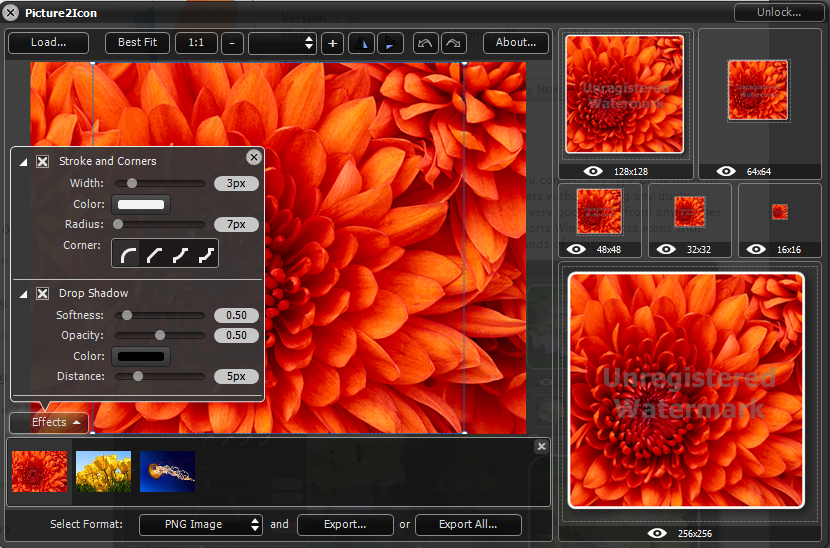Disable the Drop Shadow checkbox
Viewport: 830px width, 548px height.
click(43, 293)
